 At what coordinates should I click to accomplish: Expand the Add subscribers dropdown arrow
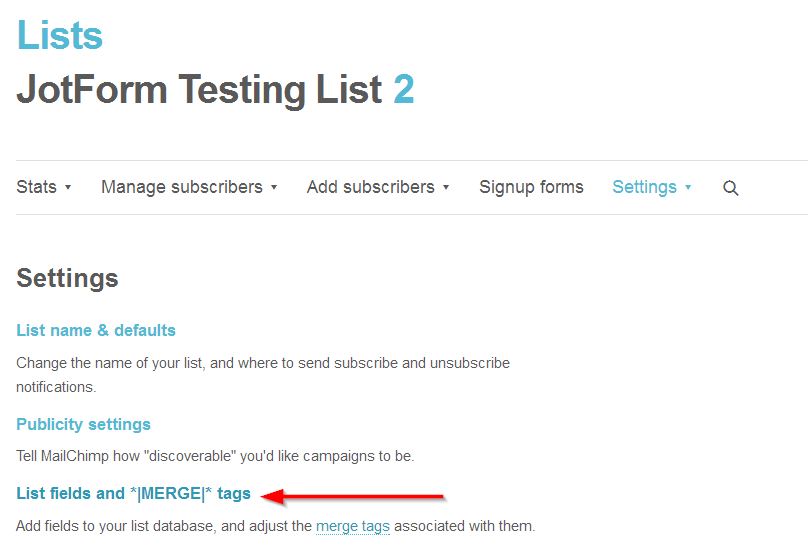[x=446, y=187]
